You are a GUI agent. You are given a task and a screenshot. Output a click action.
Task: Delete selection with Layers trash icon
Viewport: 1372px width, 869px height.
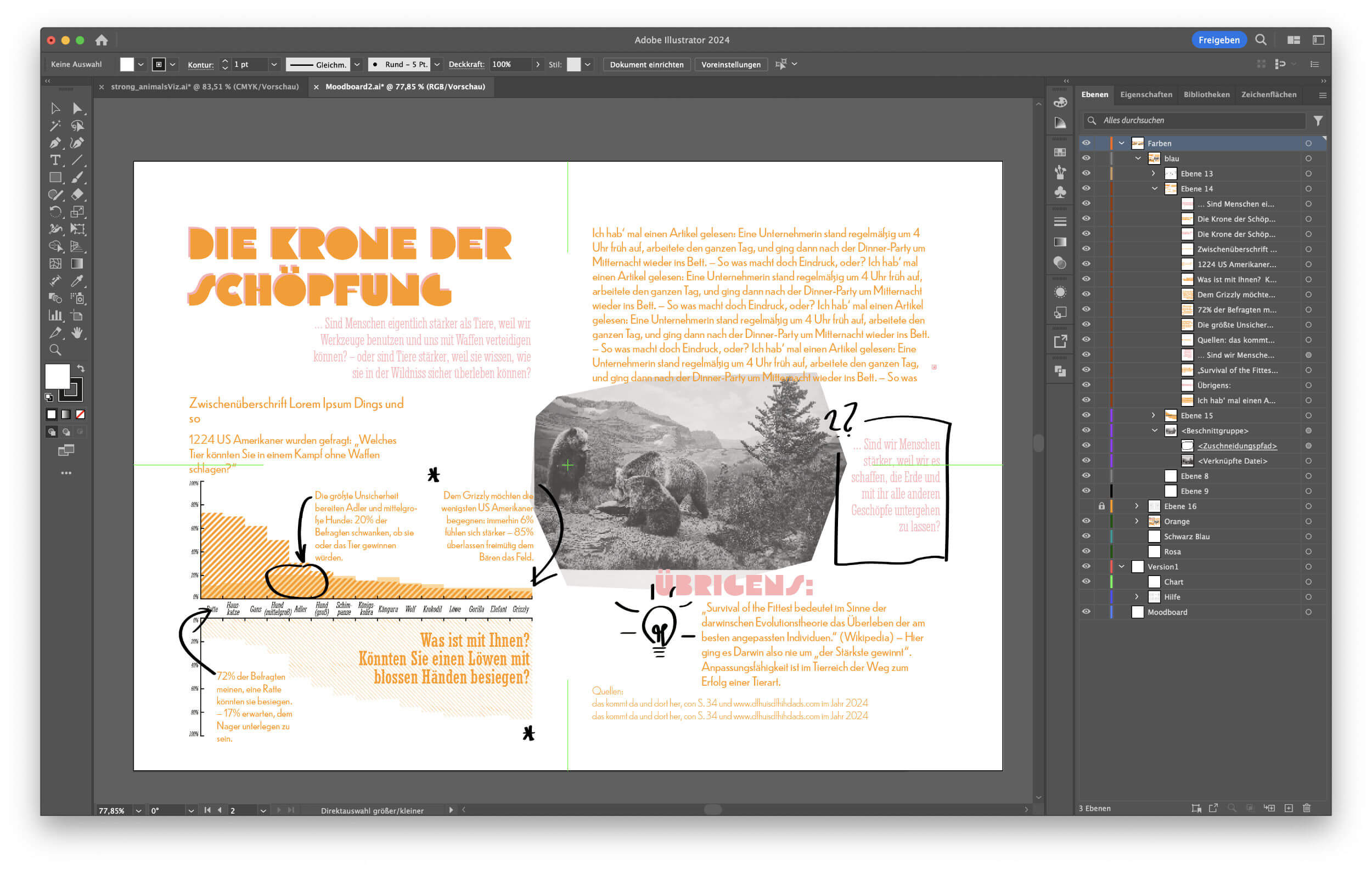point(1307,808)
